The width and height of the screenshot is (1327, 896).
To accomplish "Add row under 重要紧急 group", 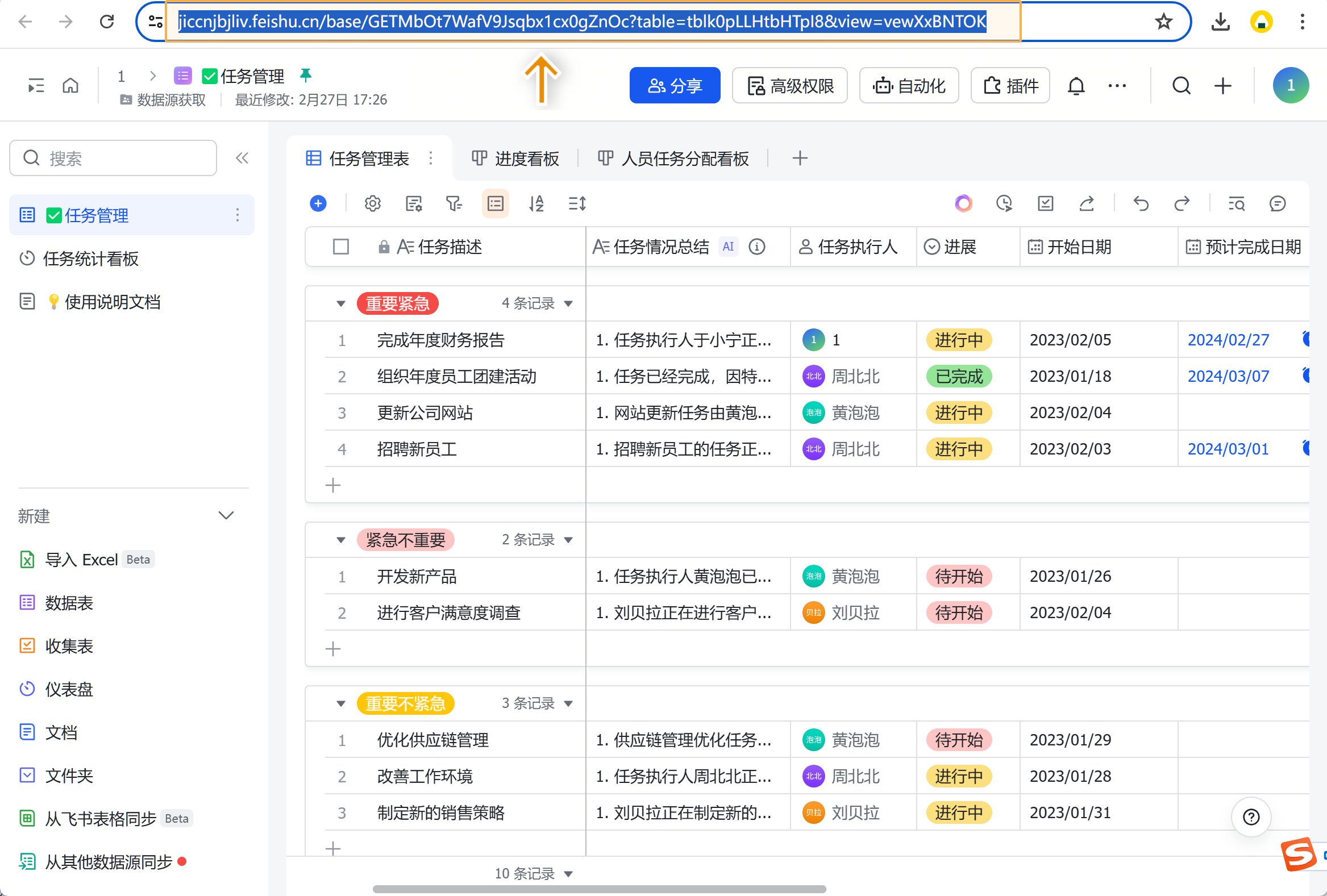I will tap(333, 485).
